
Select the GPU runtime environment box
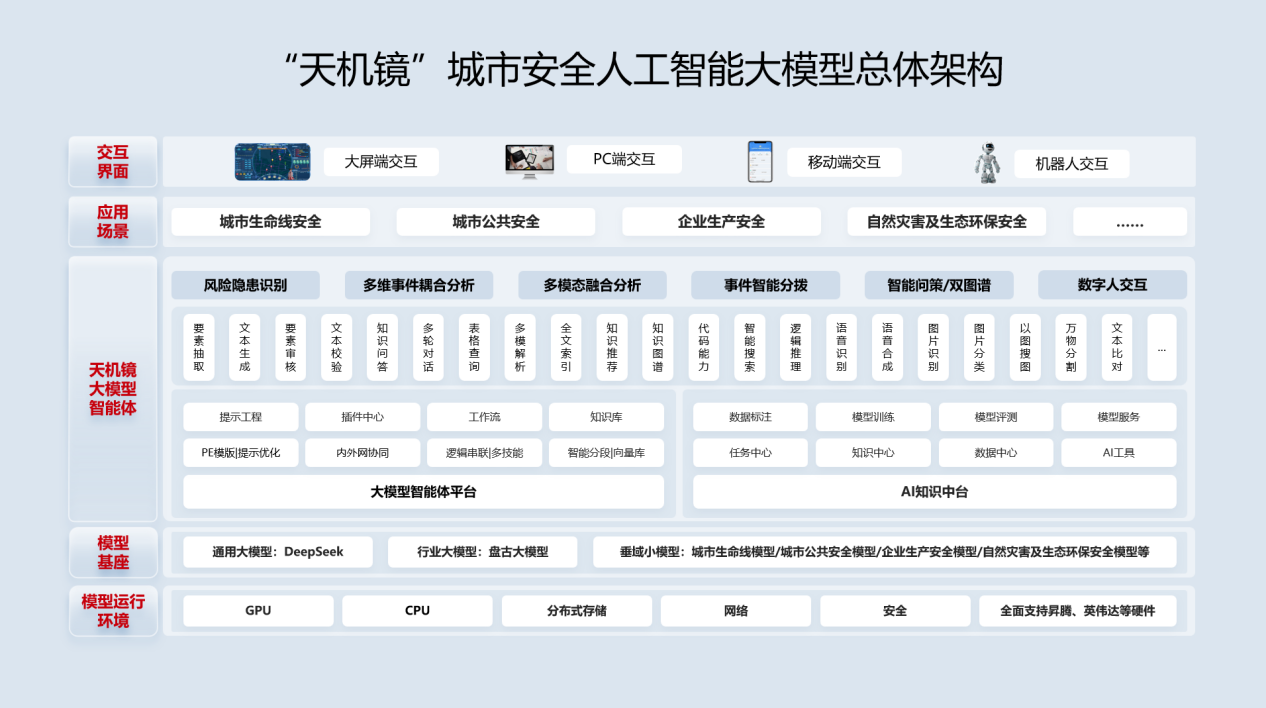(x=258, y=611)
